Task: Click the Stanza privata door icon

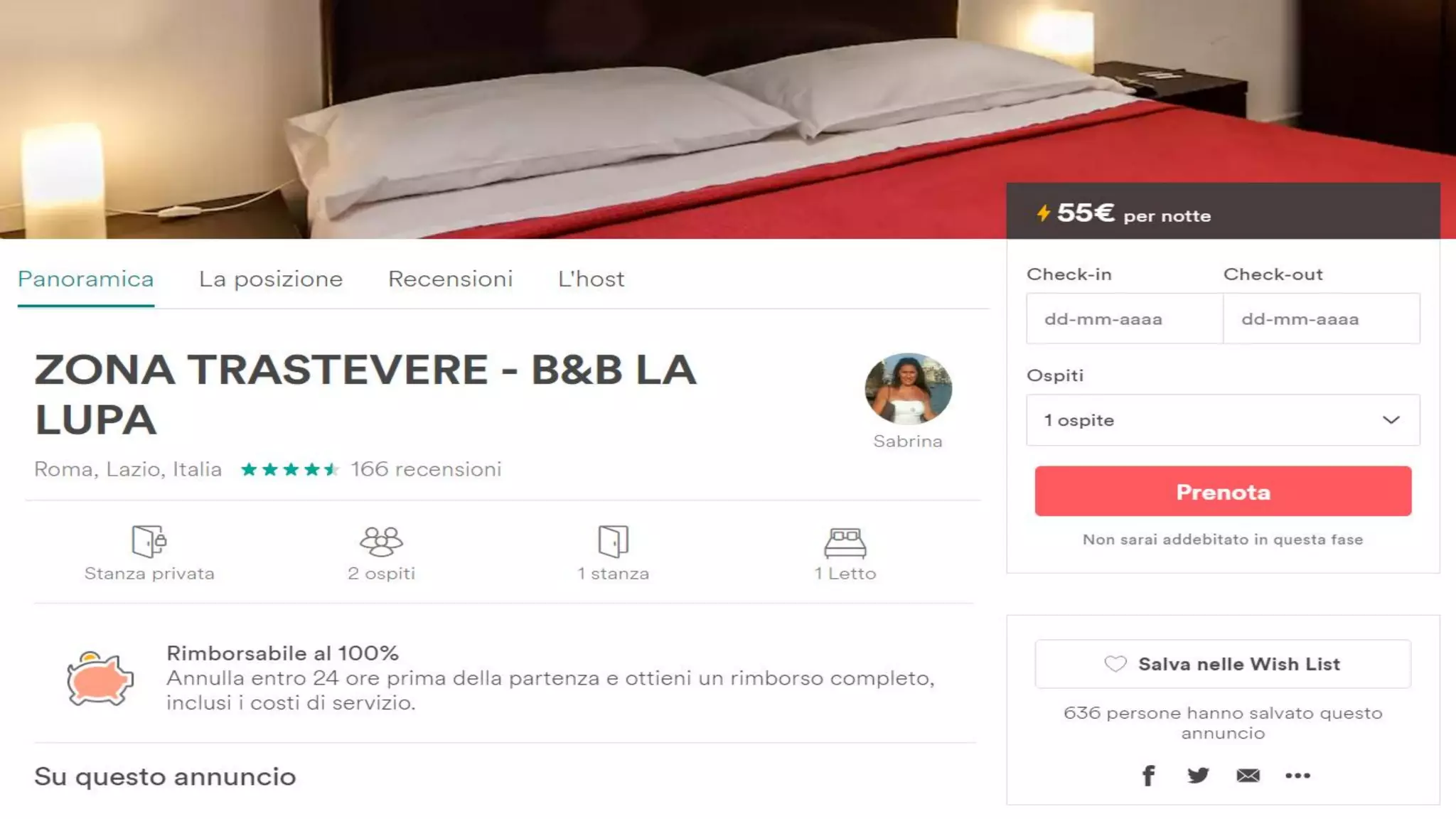Action: click(149, 541)
